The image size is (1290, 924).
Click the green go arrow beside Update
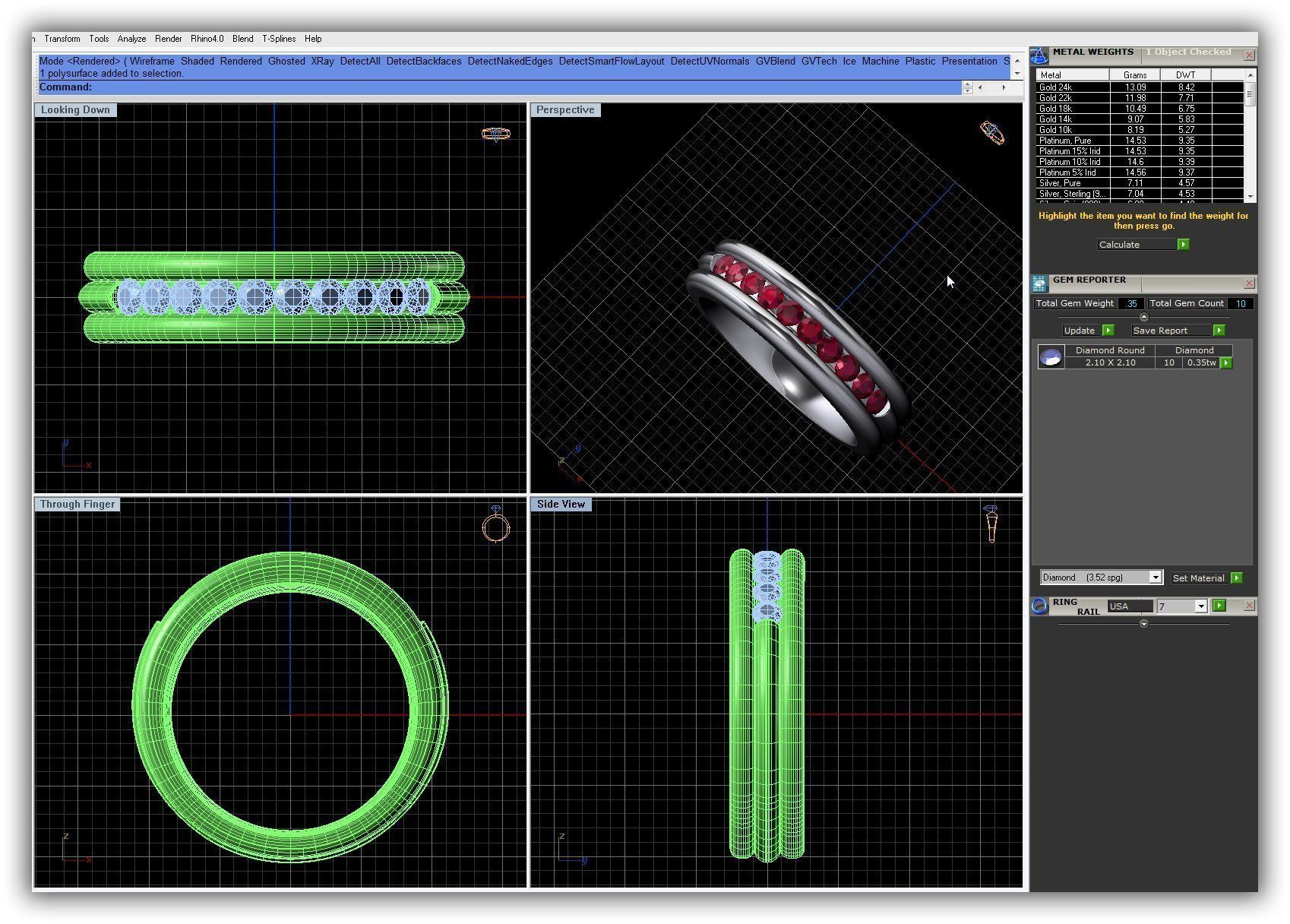tap(1108, 331)
